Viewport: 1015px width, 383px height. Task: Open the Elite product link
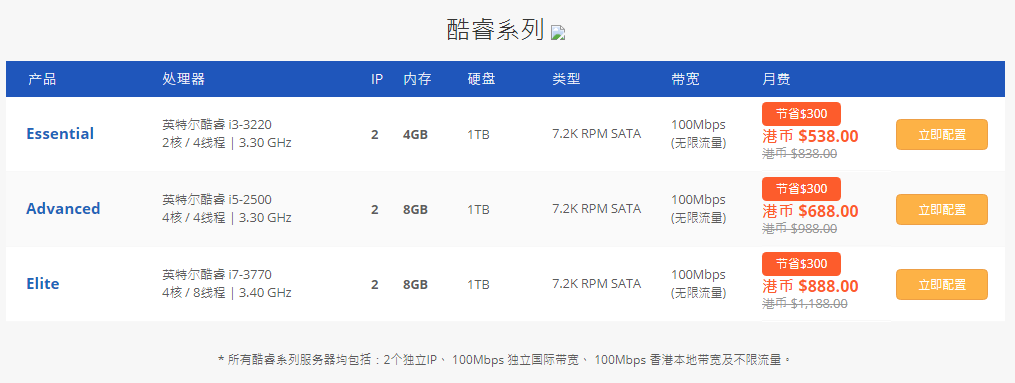[x=43, y=284]
